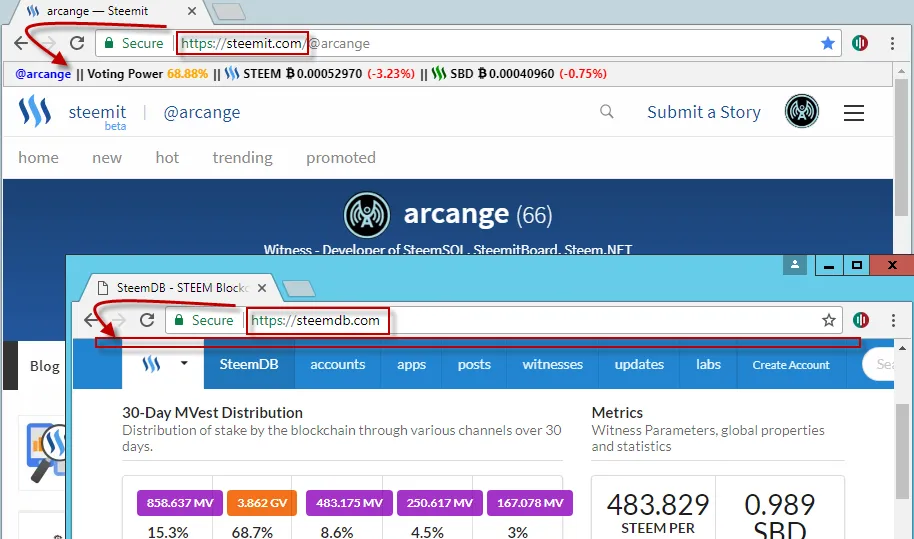Click the scroll-up arrow in SteemDB window
The height and width of the screenshot is (539, 914).
[902, 348]
